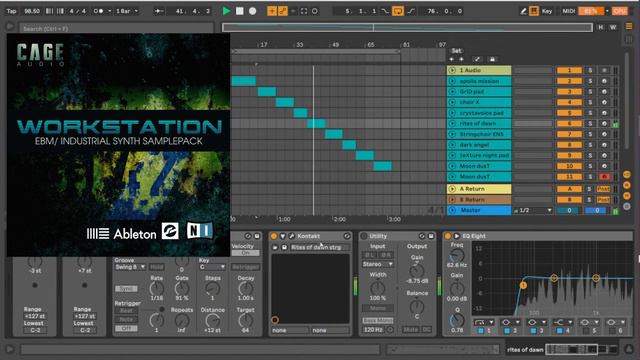Click the automation mode icon beside lock

click(x=477, y=60)
